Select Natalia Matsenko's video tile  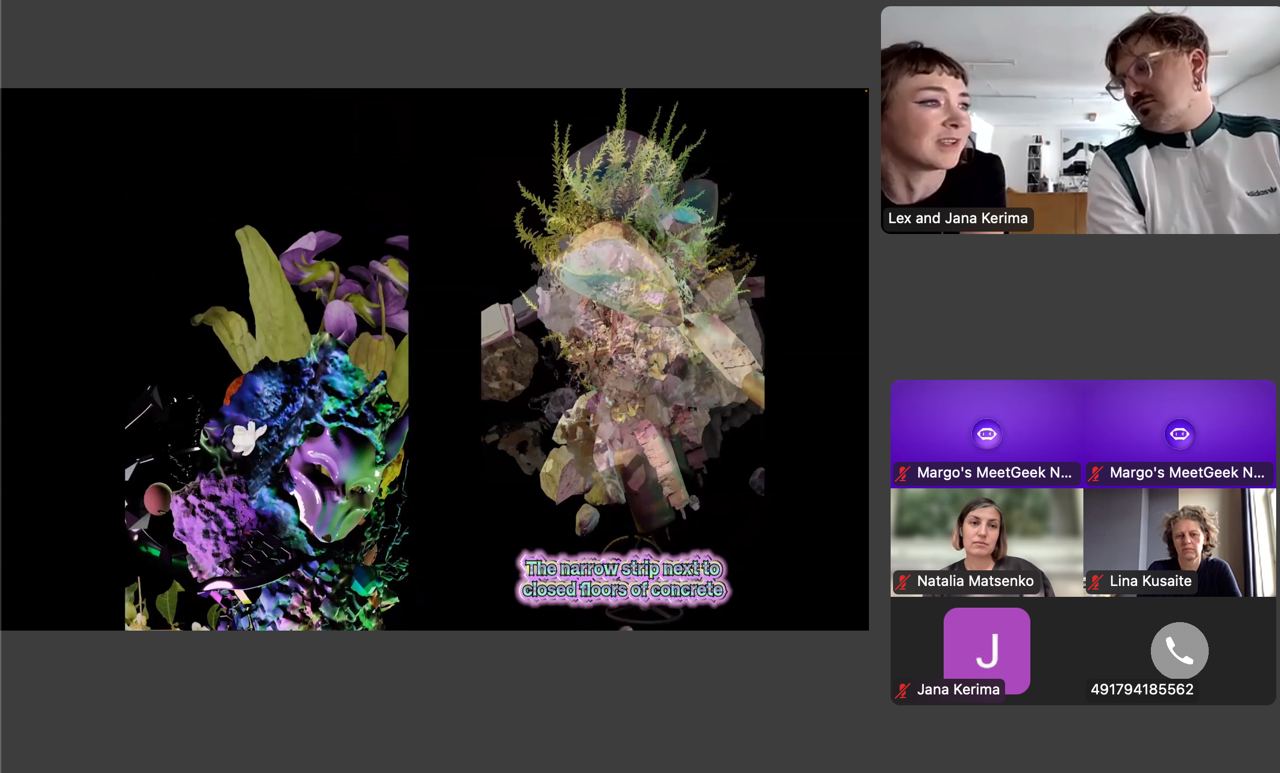(986, 542)
